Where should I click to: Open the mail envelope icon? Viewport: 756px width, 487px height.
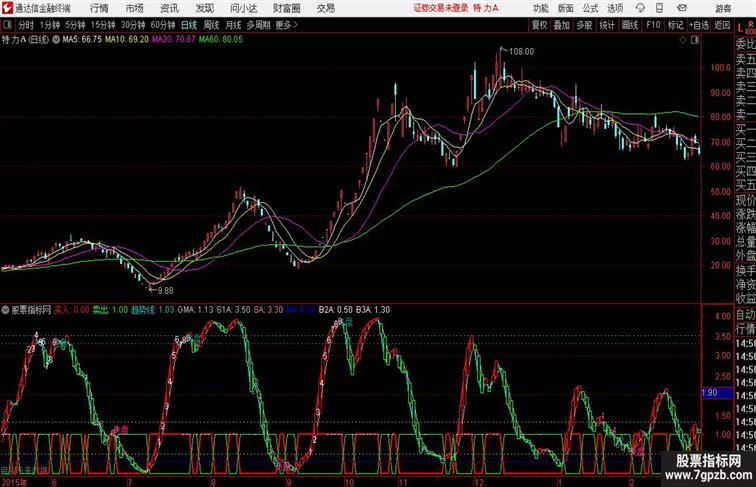coord(682,8)
